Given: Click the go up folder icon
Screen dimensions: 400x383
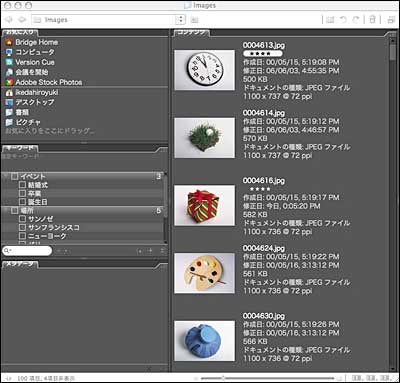Looking at the screenshot, I should click(x=194, y=20).
